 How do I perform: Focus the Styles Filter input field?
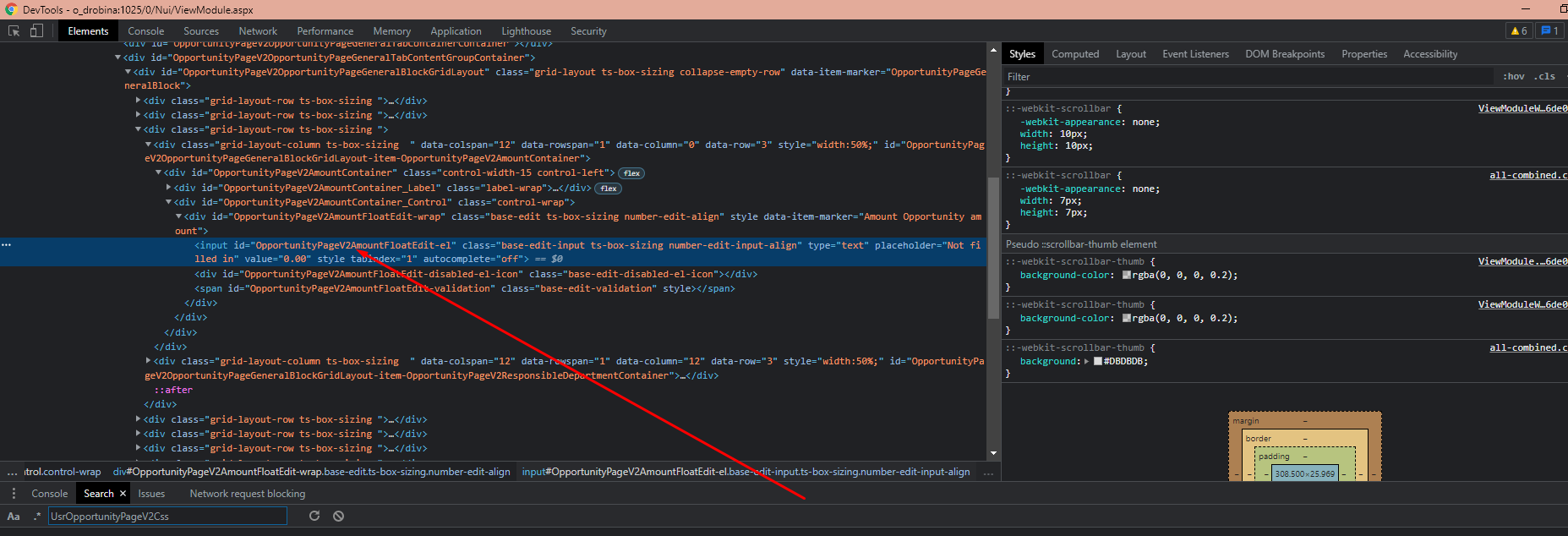point(1248,76)
